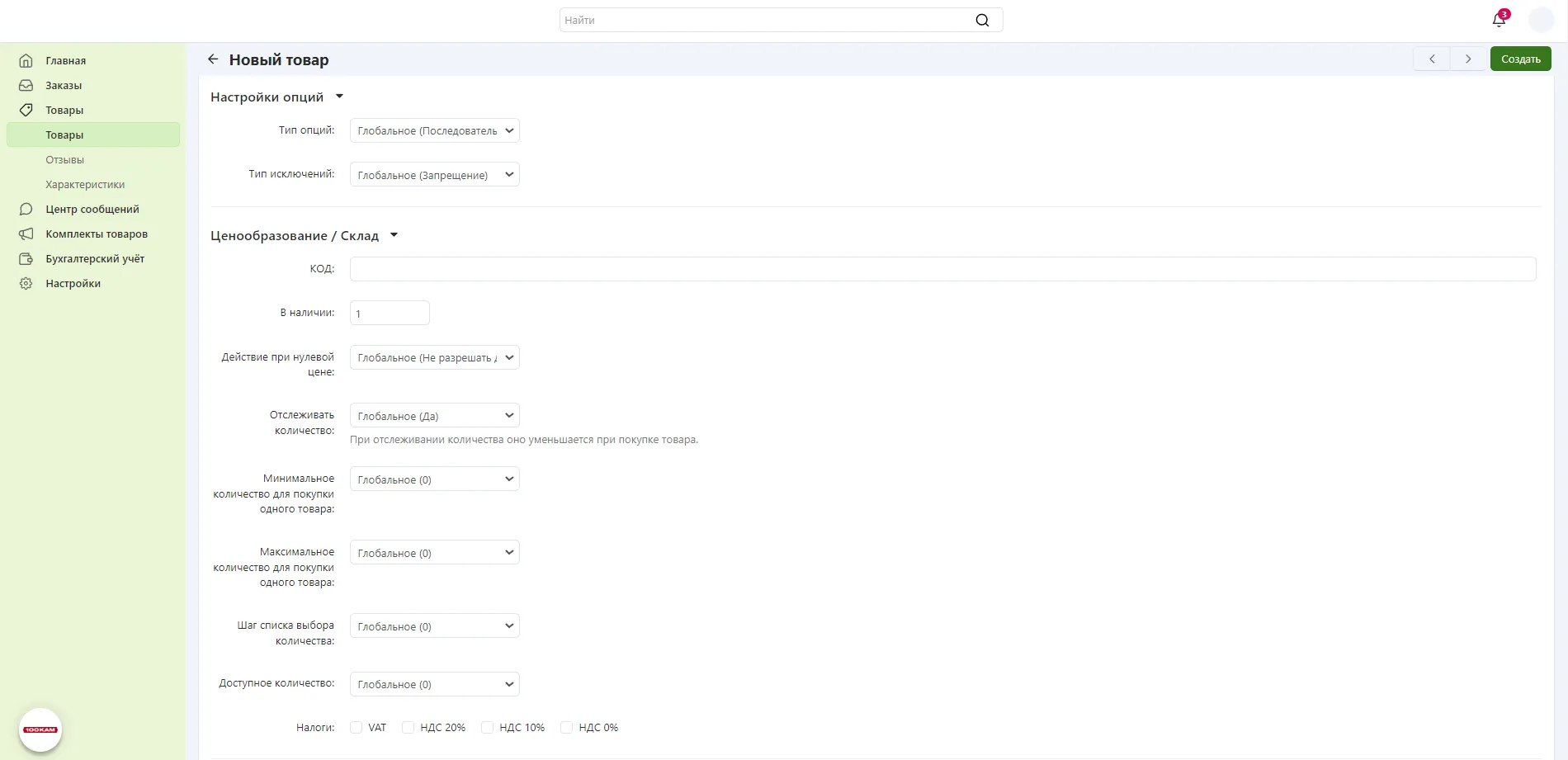Go to previous product arrow button
1568x760 pixels.
click(x=1432, y=59)
